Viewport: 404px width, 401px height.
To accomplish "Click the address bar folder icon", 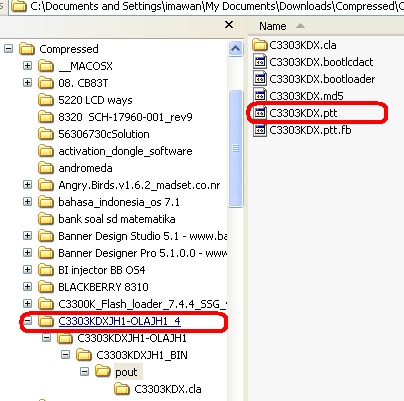I will pos(19,7).
